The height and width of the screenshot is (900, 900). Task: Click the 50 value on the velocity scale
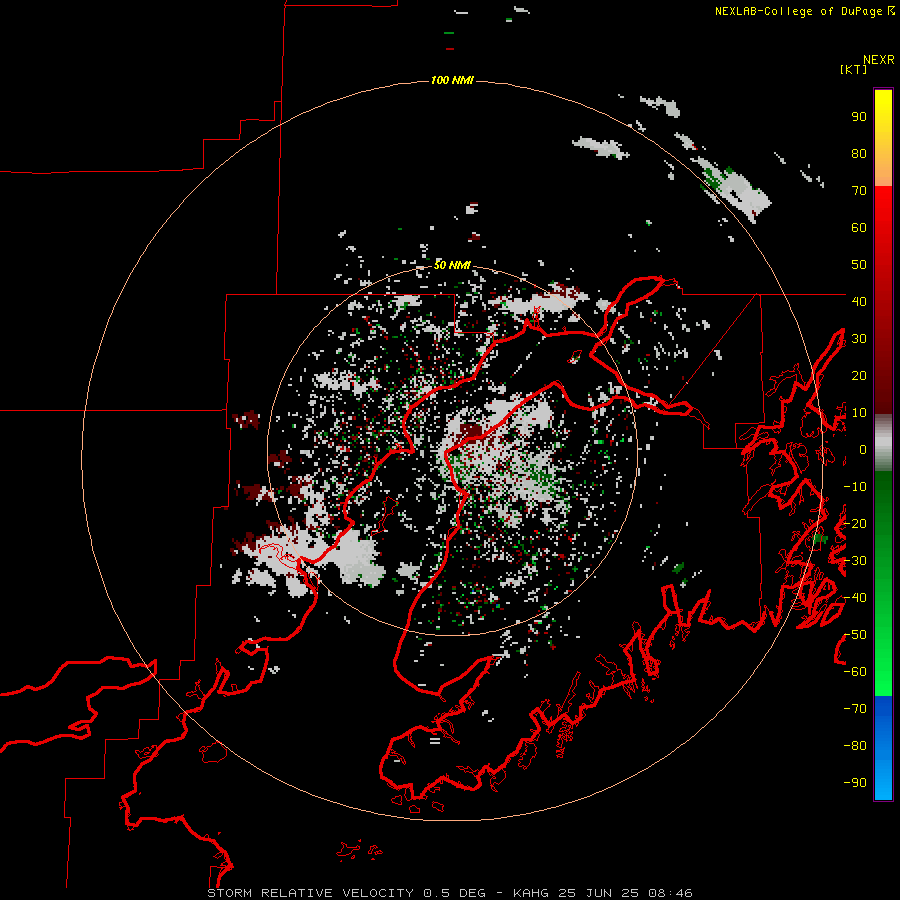click(x=859, y=265)
